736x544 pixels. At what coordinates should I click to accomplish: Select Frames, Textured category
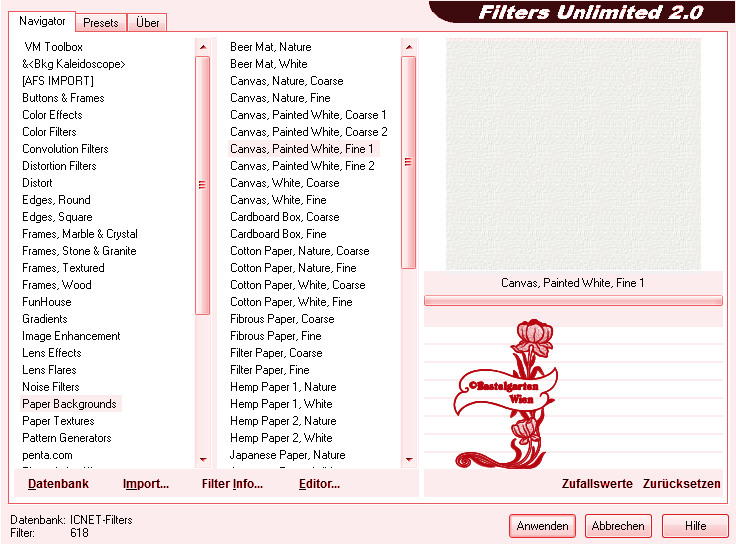point(63,268)
